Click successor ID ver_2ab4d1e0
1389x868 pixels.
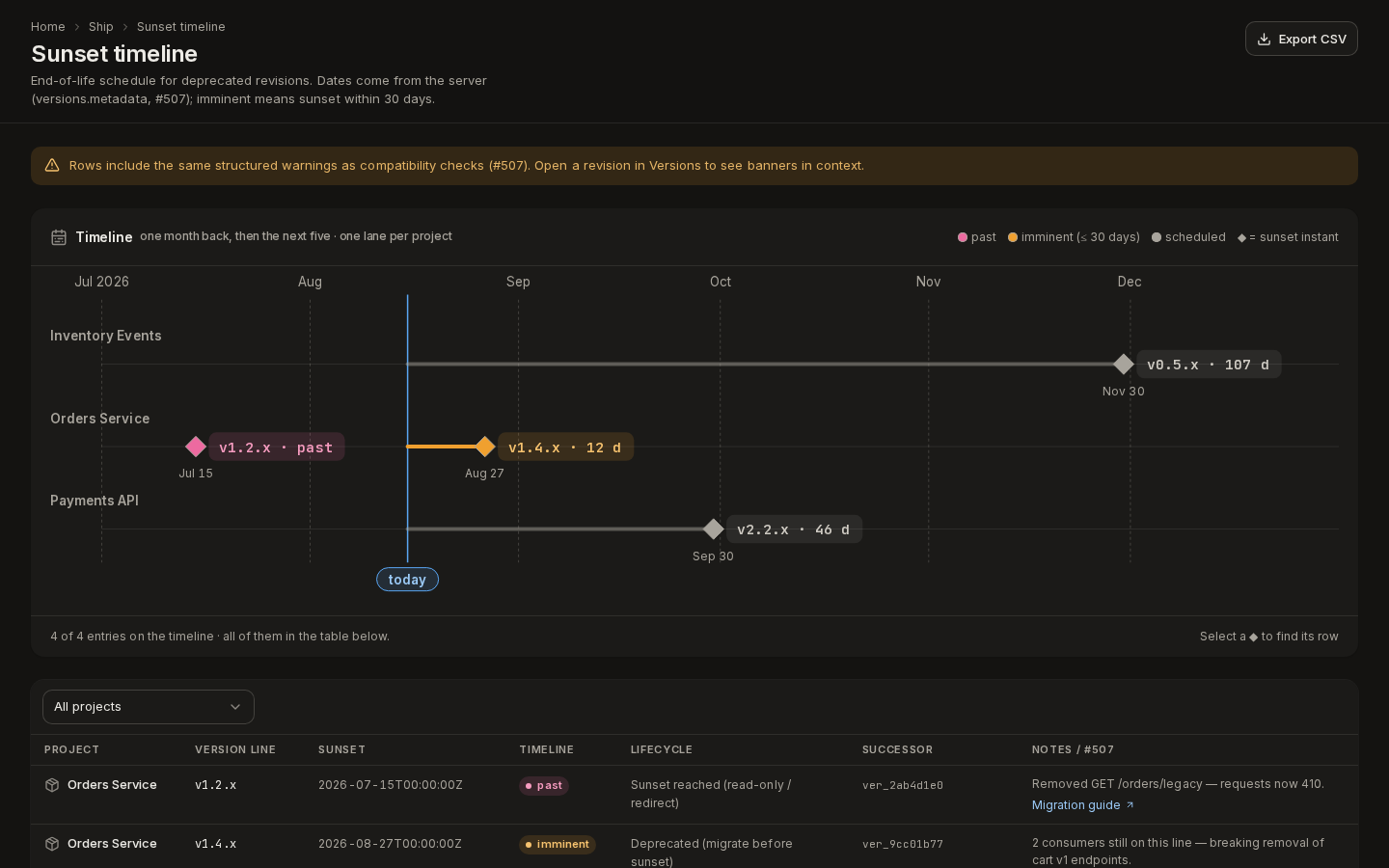[x=903, y=786]
